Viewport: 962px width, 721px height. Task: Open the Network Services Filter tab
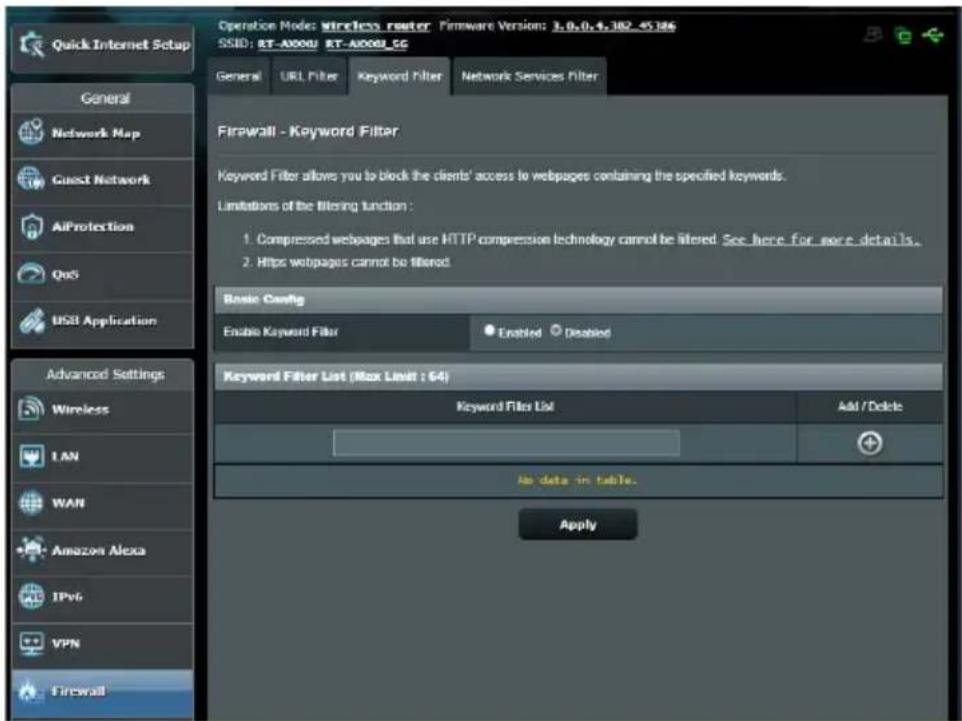(x=529, y=76)
